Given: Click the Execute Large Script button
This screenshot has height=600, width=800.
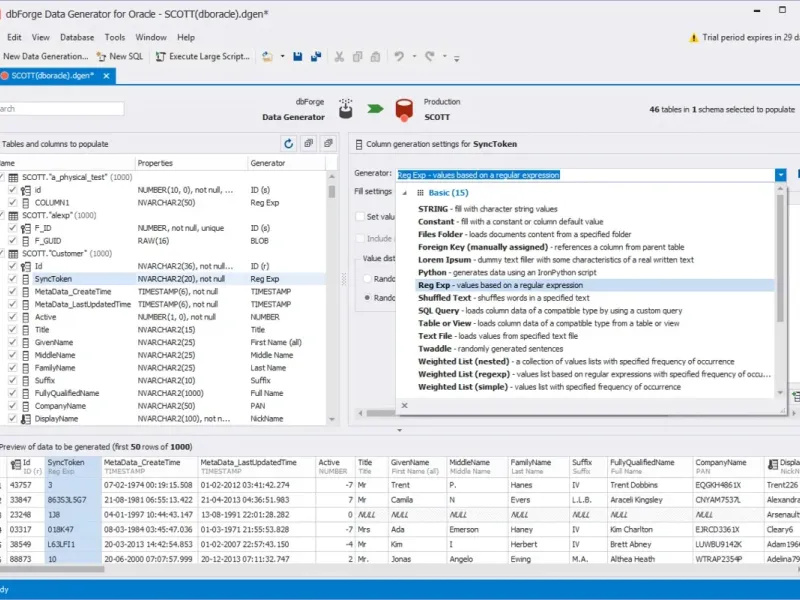Looking at the screenshot, I should click(x=203, y=57).
